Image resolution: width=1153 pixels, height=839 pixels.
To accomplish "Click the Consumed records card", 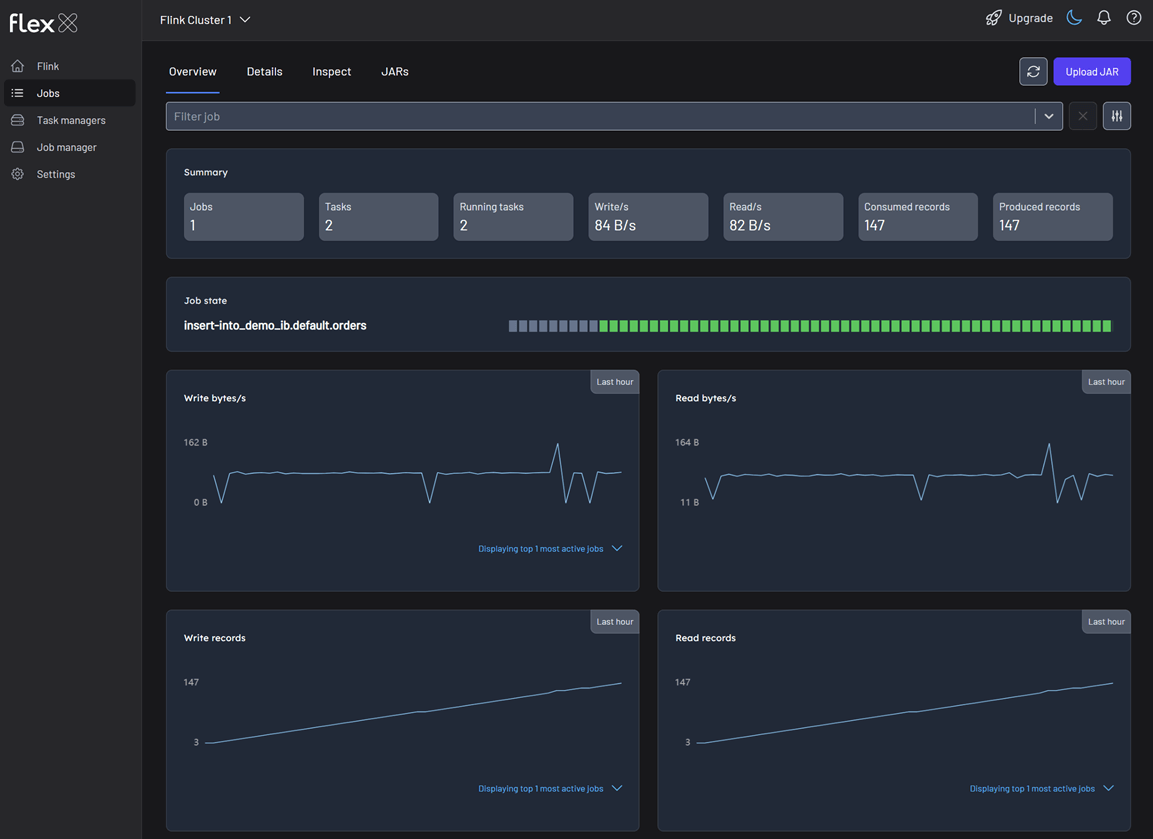I will pos(918,217).
